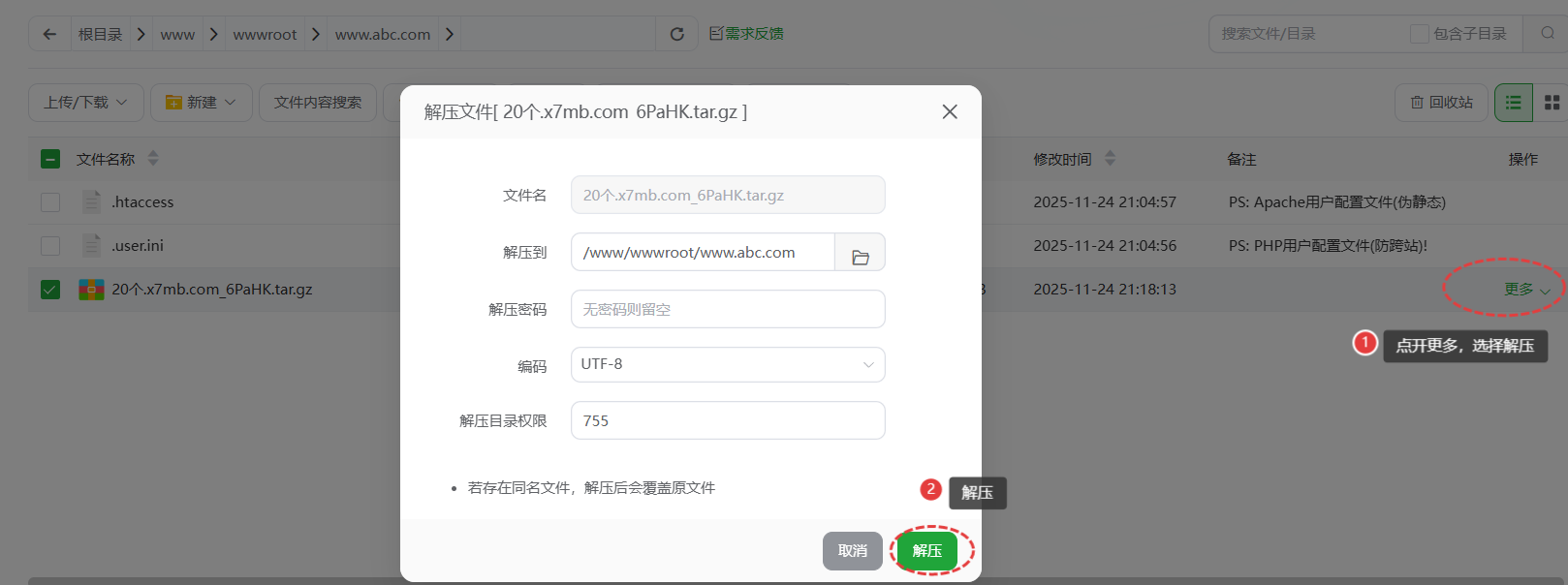Uncheck the 20个x7mb.com_6PaHK.tar.gz file checkbox
This screenshot has height=585, width=1568.
tap(50, 290)
